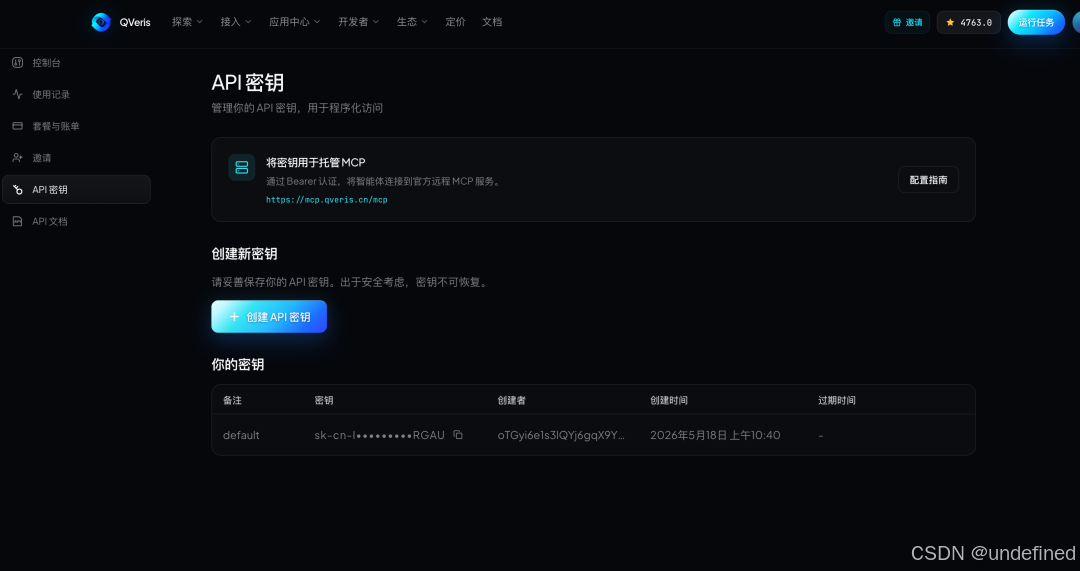Click the sidebar 邀请 person icon
Screen dimensions: 1080x571
pos(18,158)
